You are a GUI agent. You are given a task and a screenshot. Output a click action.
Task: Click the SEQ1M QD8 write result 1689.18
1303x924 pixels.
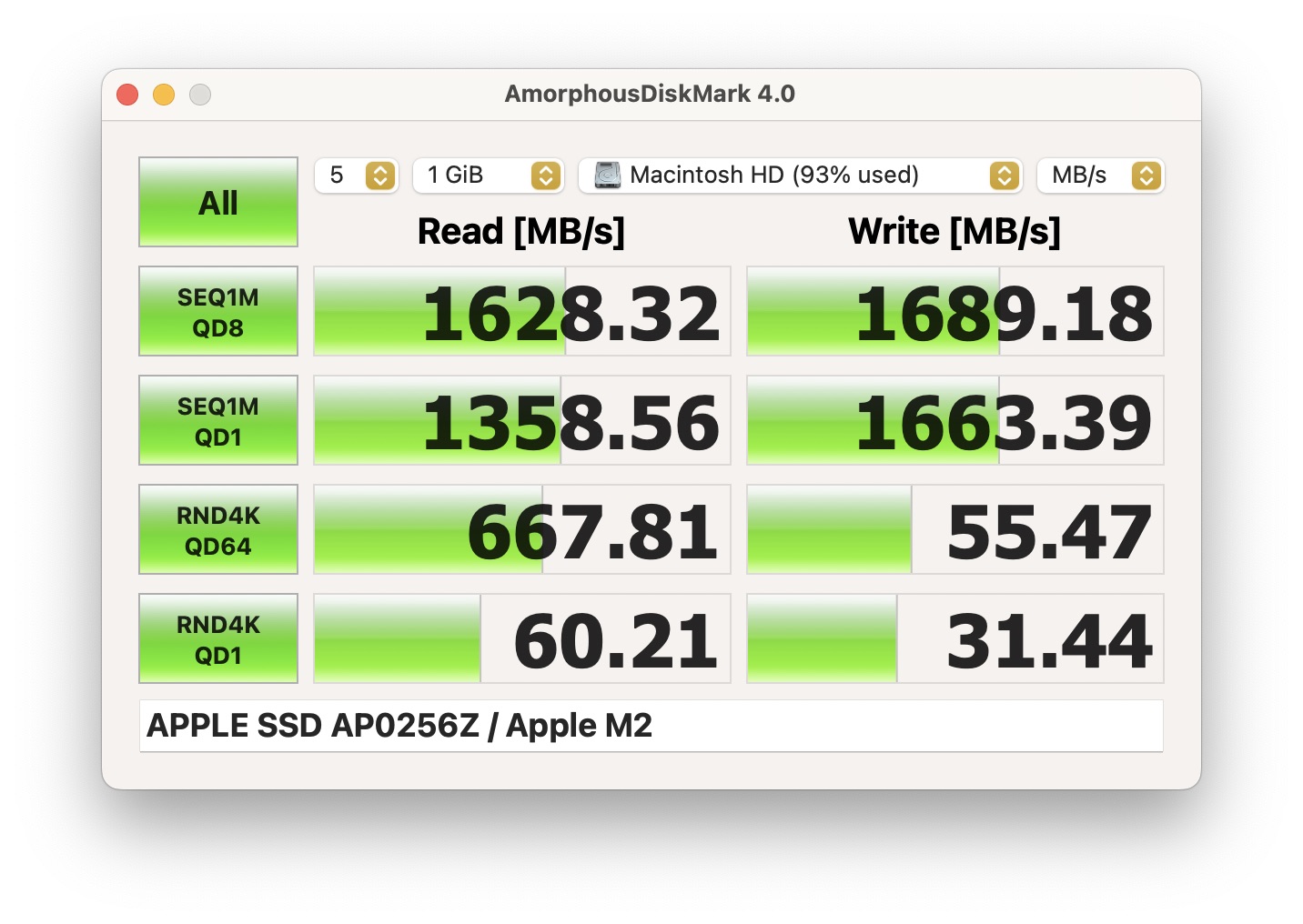tap(955, 311)
